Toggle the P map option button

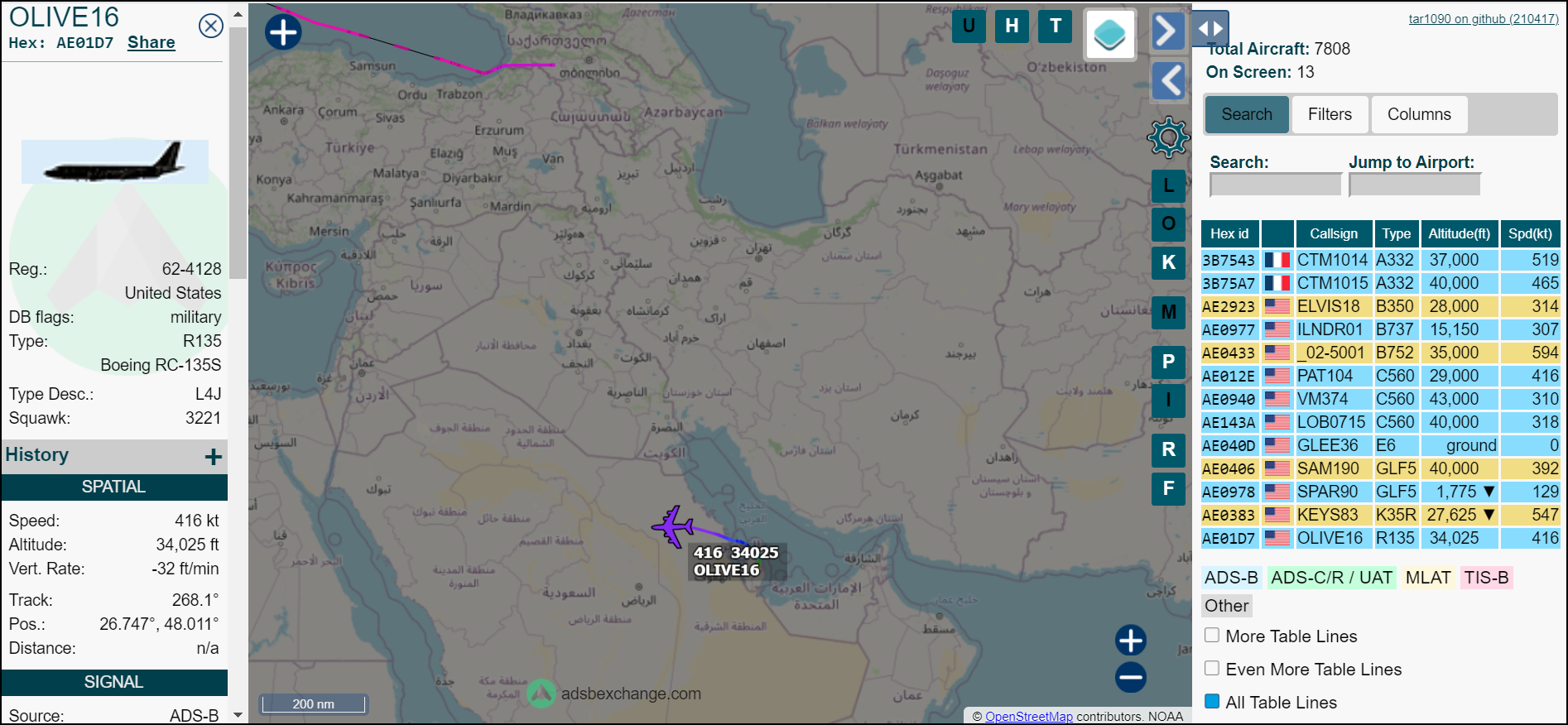tap(1168, 362)
